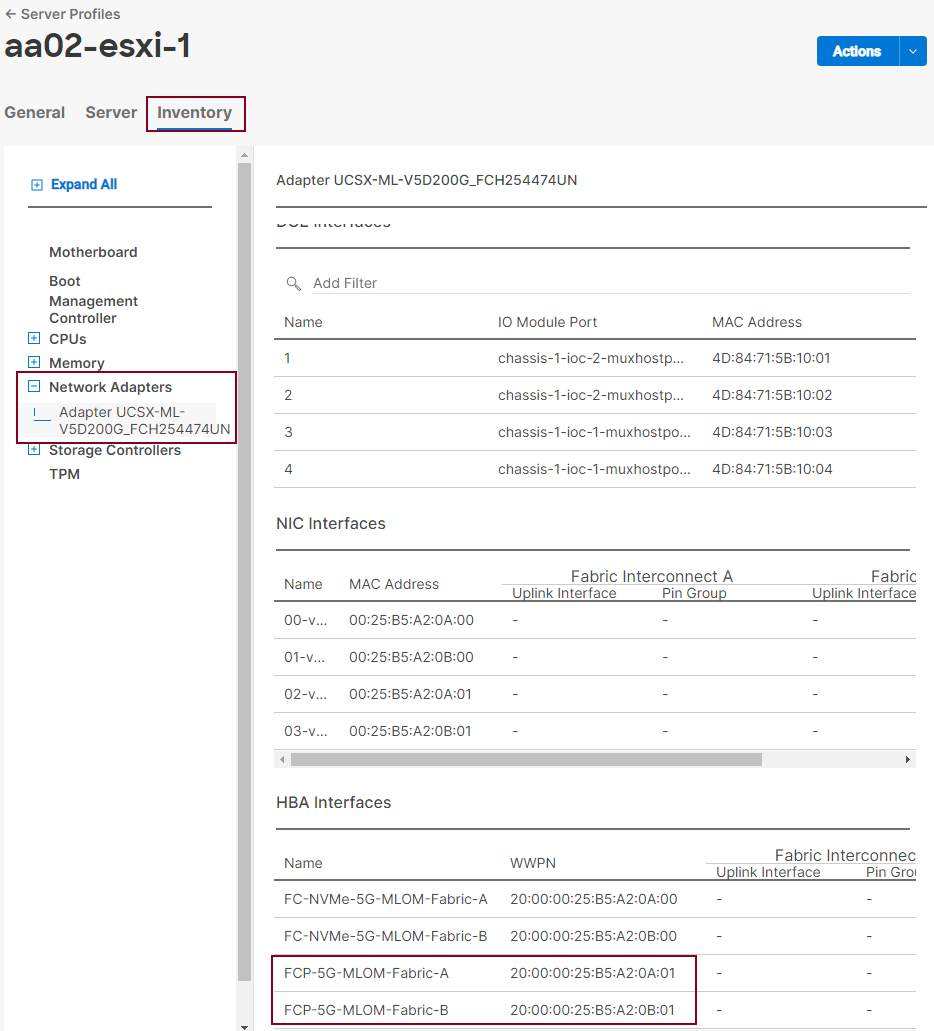
Task: Click FC-NVMe-5G-MLOM-Fabric-A HBA row
Action: coord(595,899)
